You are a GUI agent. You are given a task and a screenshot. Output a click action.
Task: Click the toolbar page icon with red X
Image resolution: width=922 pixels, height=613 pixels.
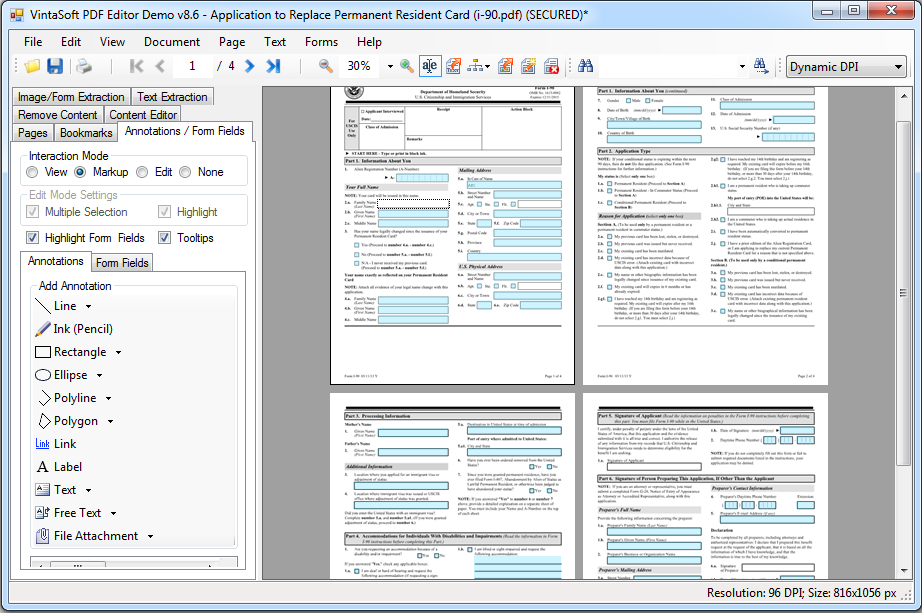[552, 66]
